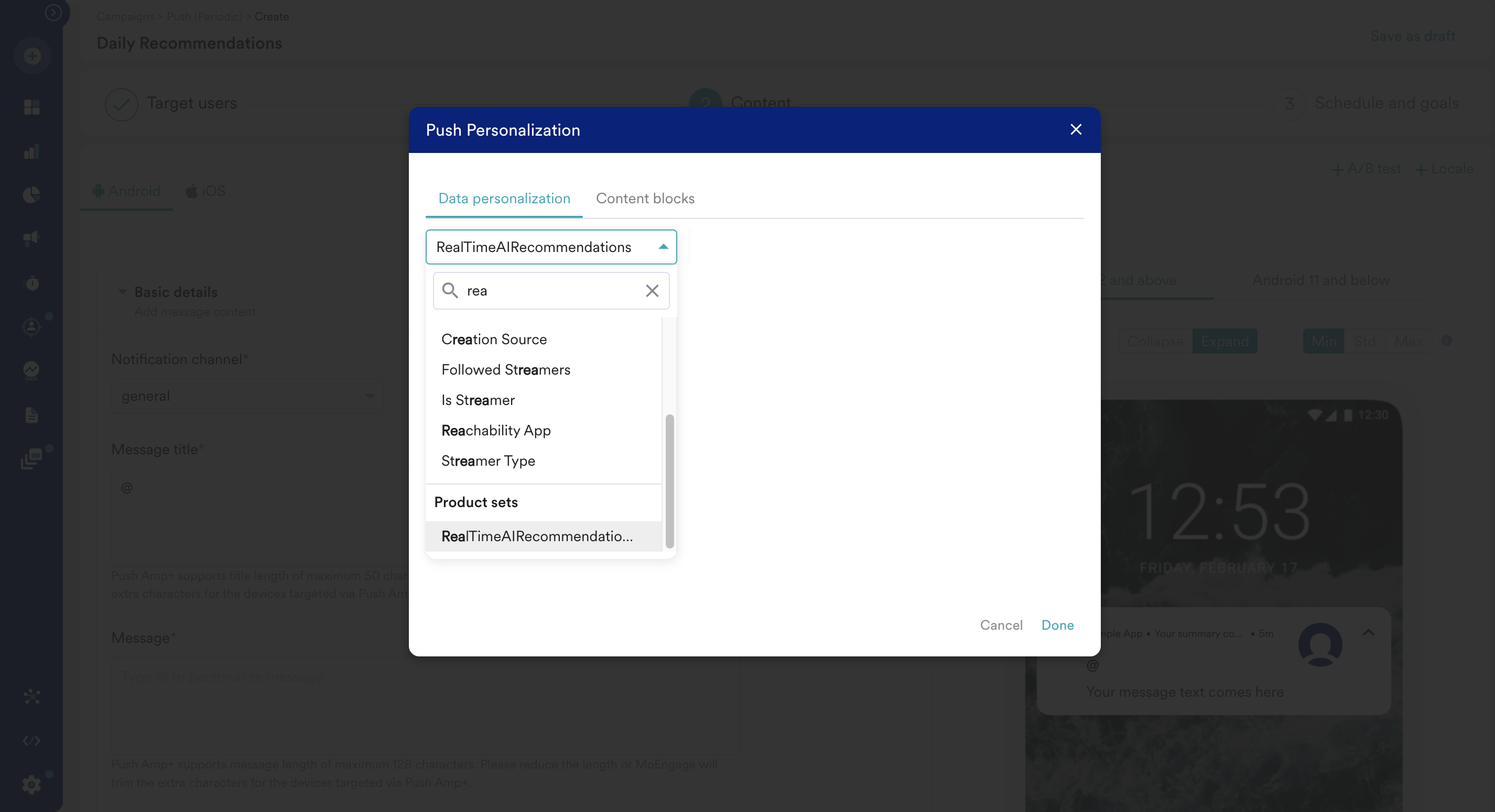The image size is (1495, 812).
Task: Open the bar chart analytics sidebar icon
Action: tap(32, 152)
